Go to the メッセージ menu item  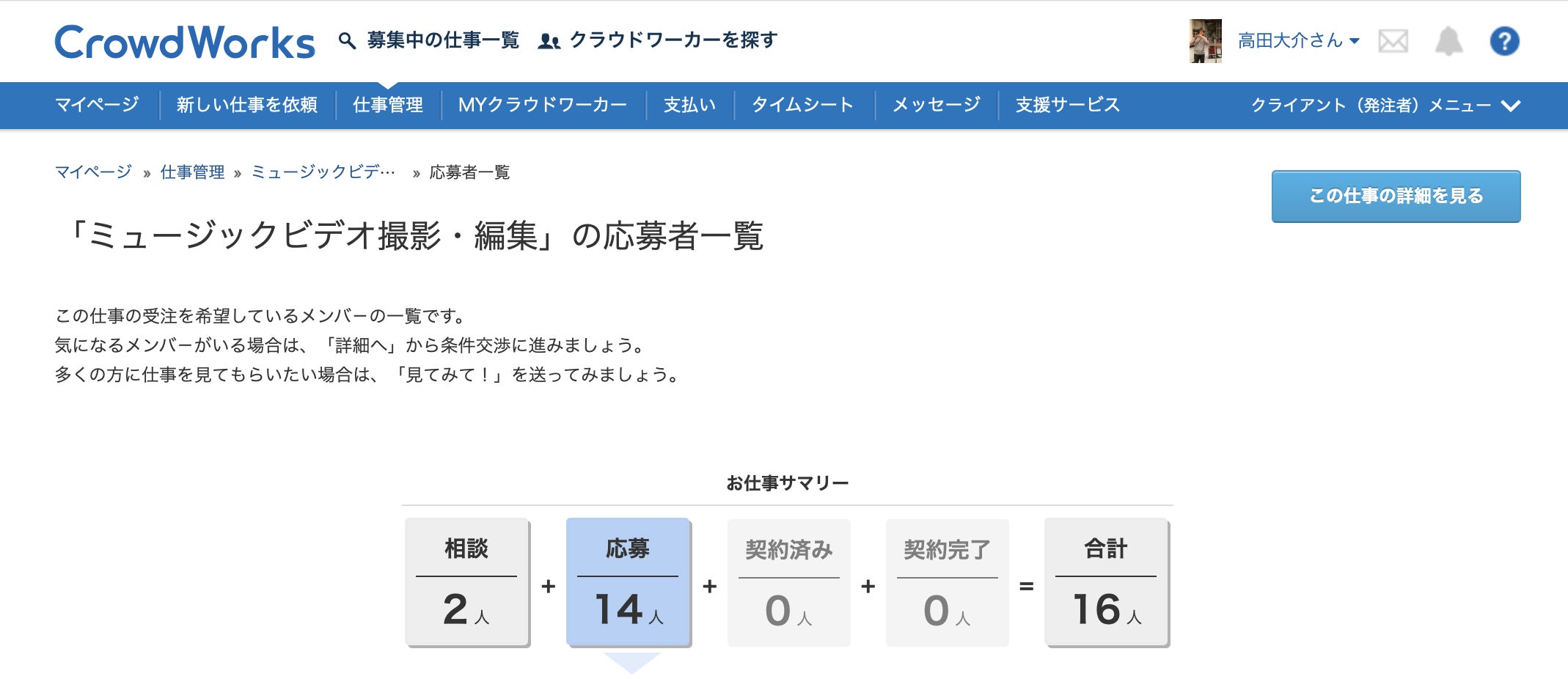(x=936, y=106)
